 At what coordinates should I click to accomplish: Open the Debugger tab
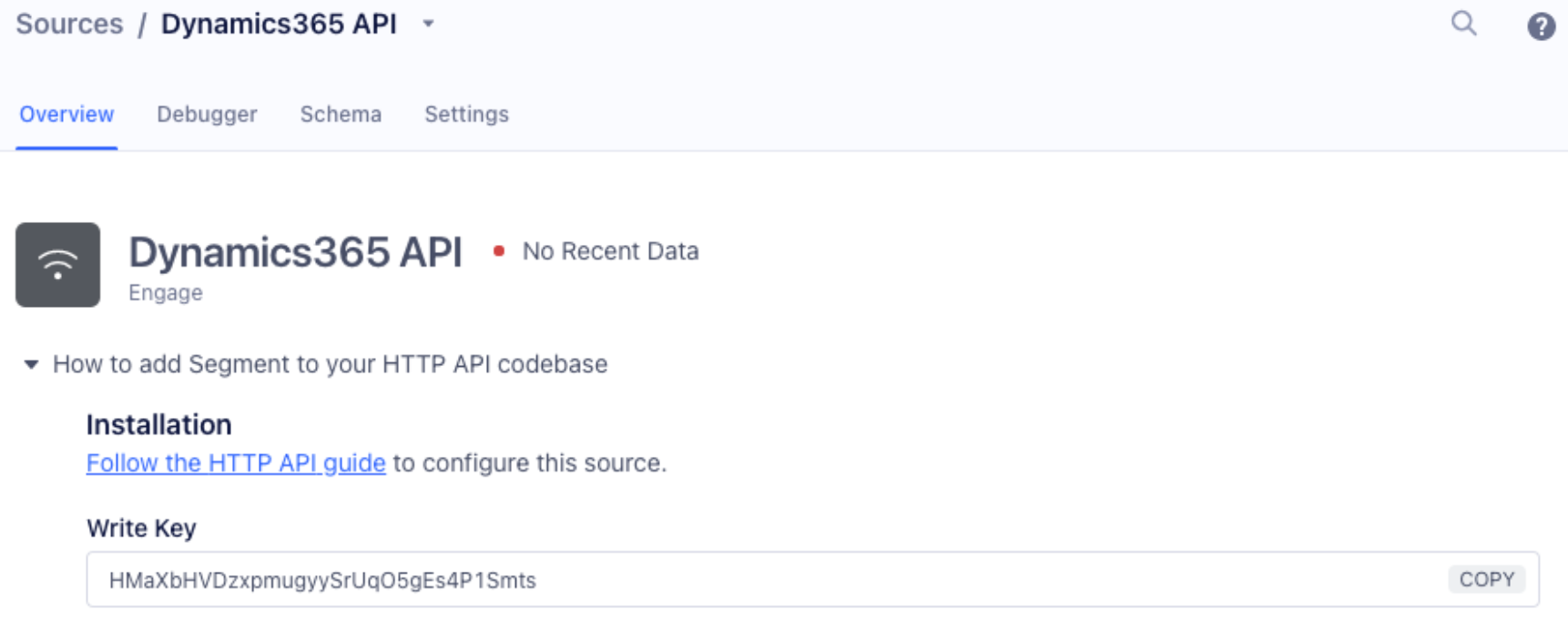click(207, 114)
